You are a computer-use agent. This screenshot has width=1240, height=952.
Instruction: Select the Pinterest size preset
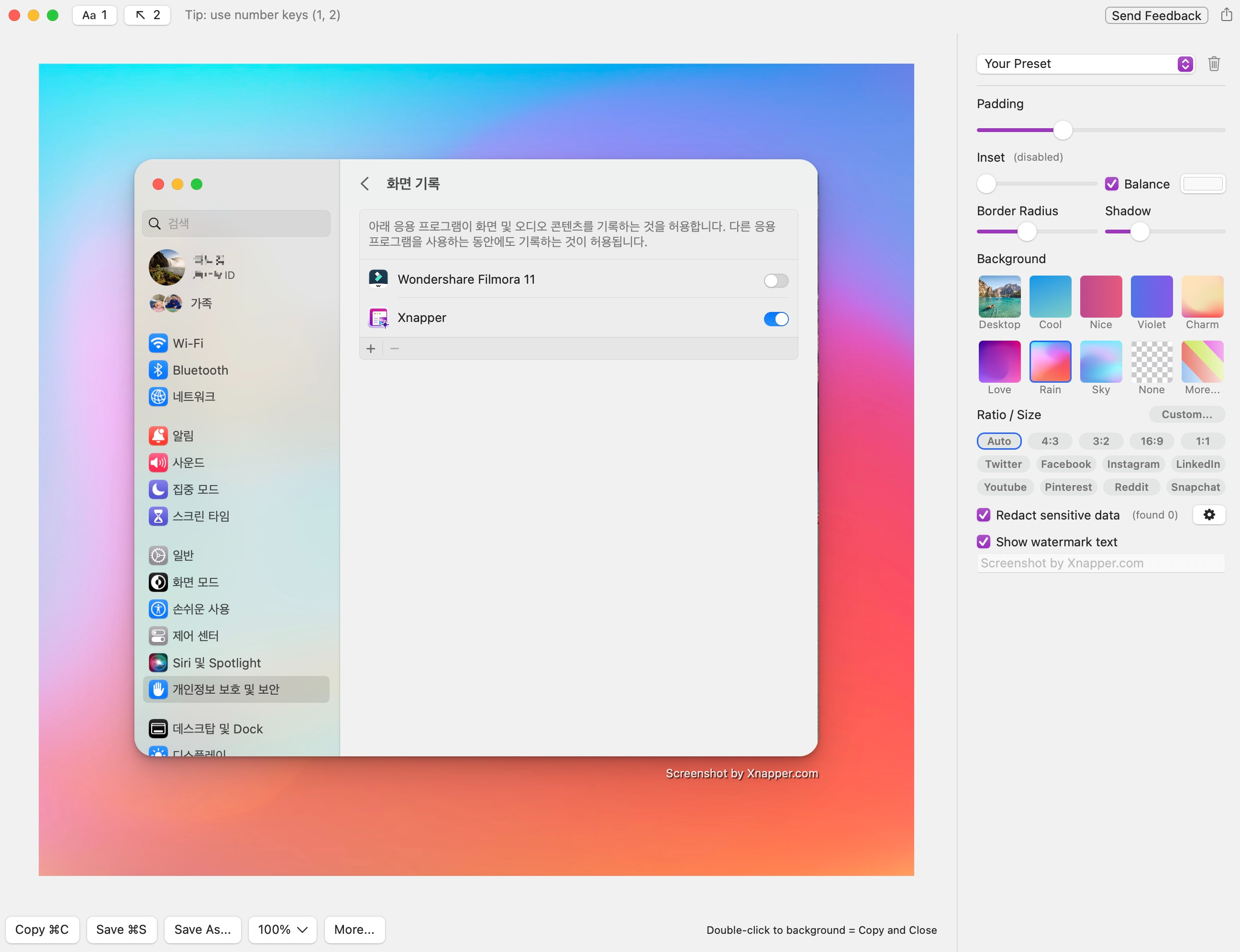click(1068, 487)
